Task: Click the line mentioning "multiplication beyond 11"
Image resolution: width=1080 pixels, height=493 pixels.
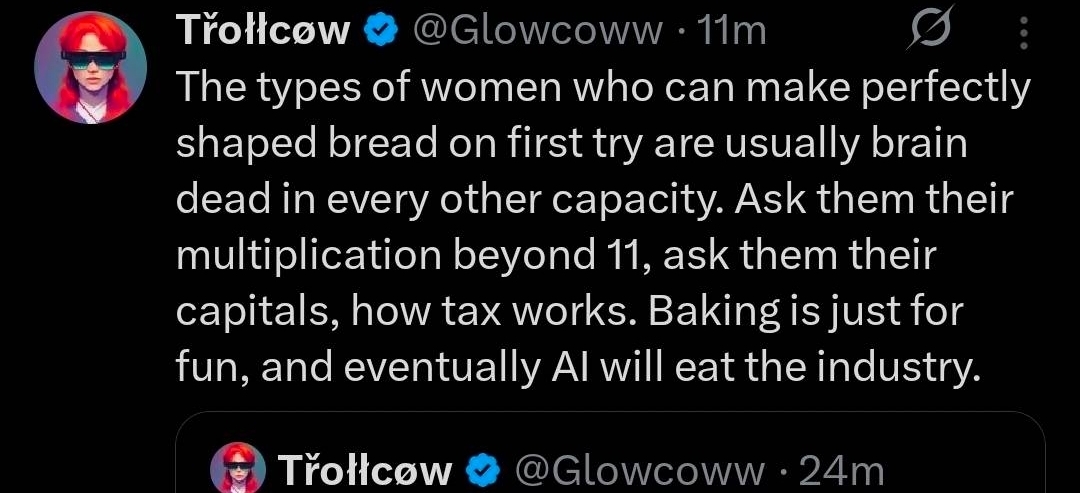Action: (556, 257)
